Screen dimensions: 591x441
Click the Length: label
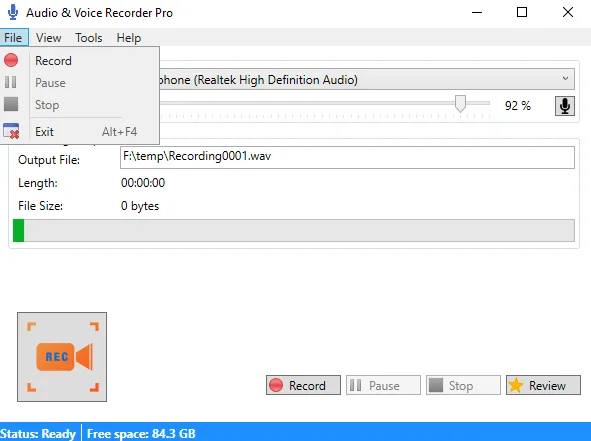tap(38, 183)
